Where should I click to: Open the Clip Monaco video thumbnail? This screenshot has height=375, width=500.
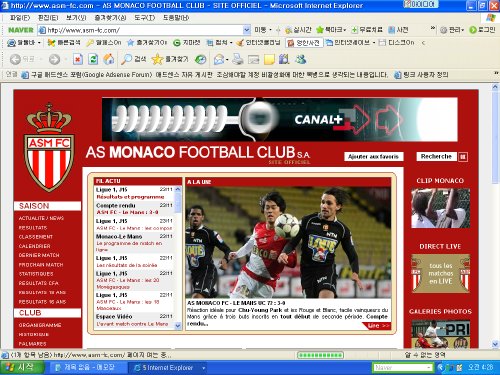(440, 208)
